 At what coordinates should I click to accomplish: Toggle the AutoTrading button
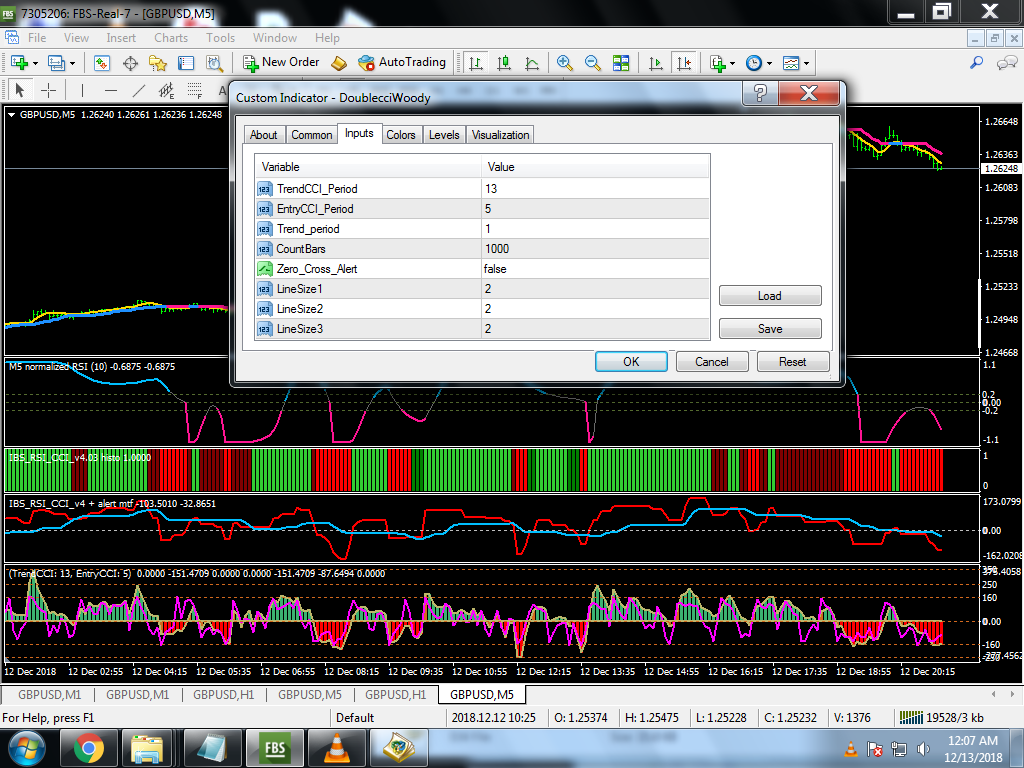tap(402, 62)
